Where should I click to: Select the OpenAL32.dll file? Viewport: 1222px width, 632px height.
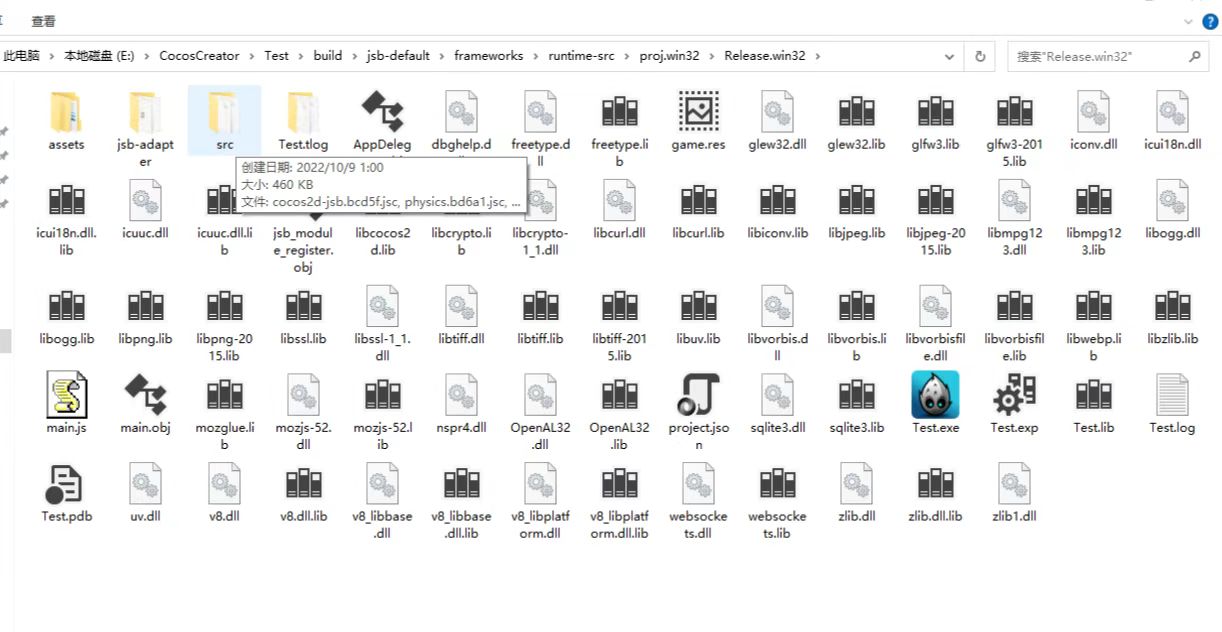point(541,412)
